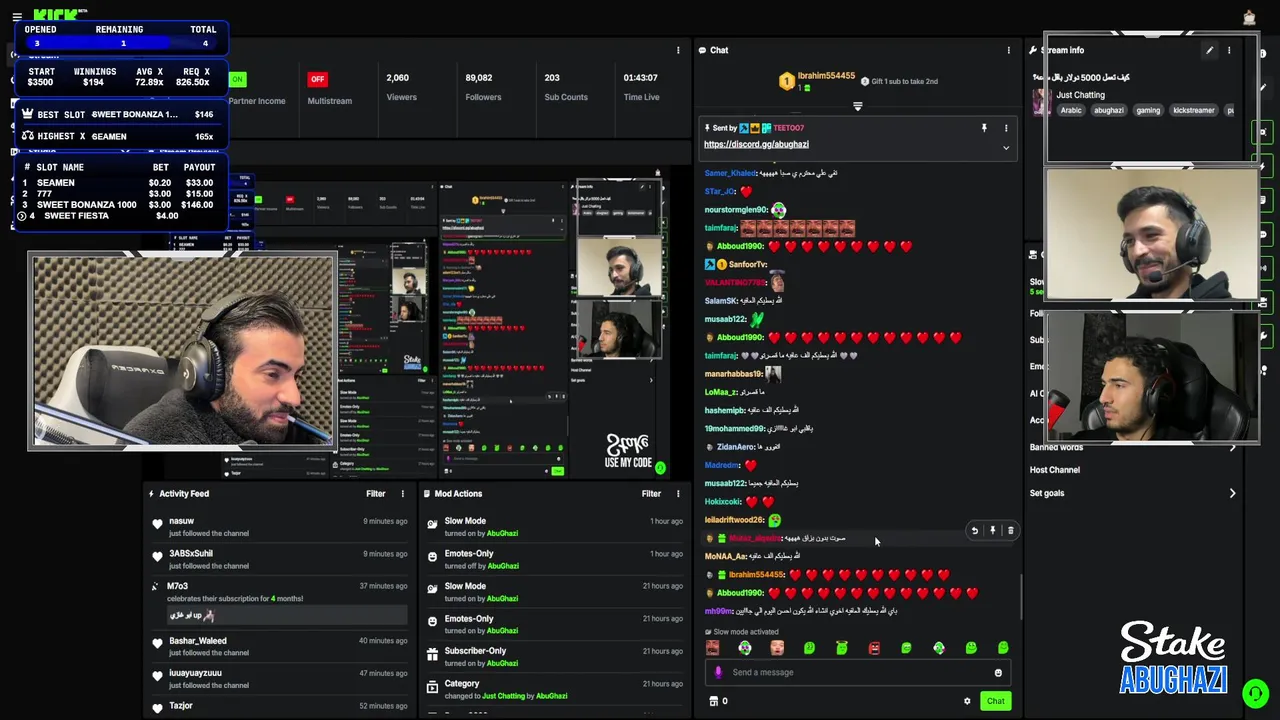1280x720 pixels.
Task: Select 3ABSxSuhil in Activity Feed
Action: click(279, 559)
